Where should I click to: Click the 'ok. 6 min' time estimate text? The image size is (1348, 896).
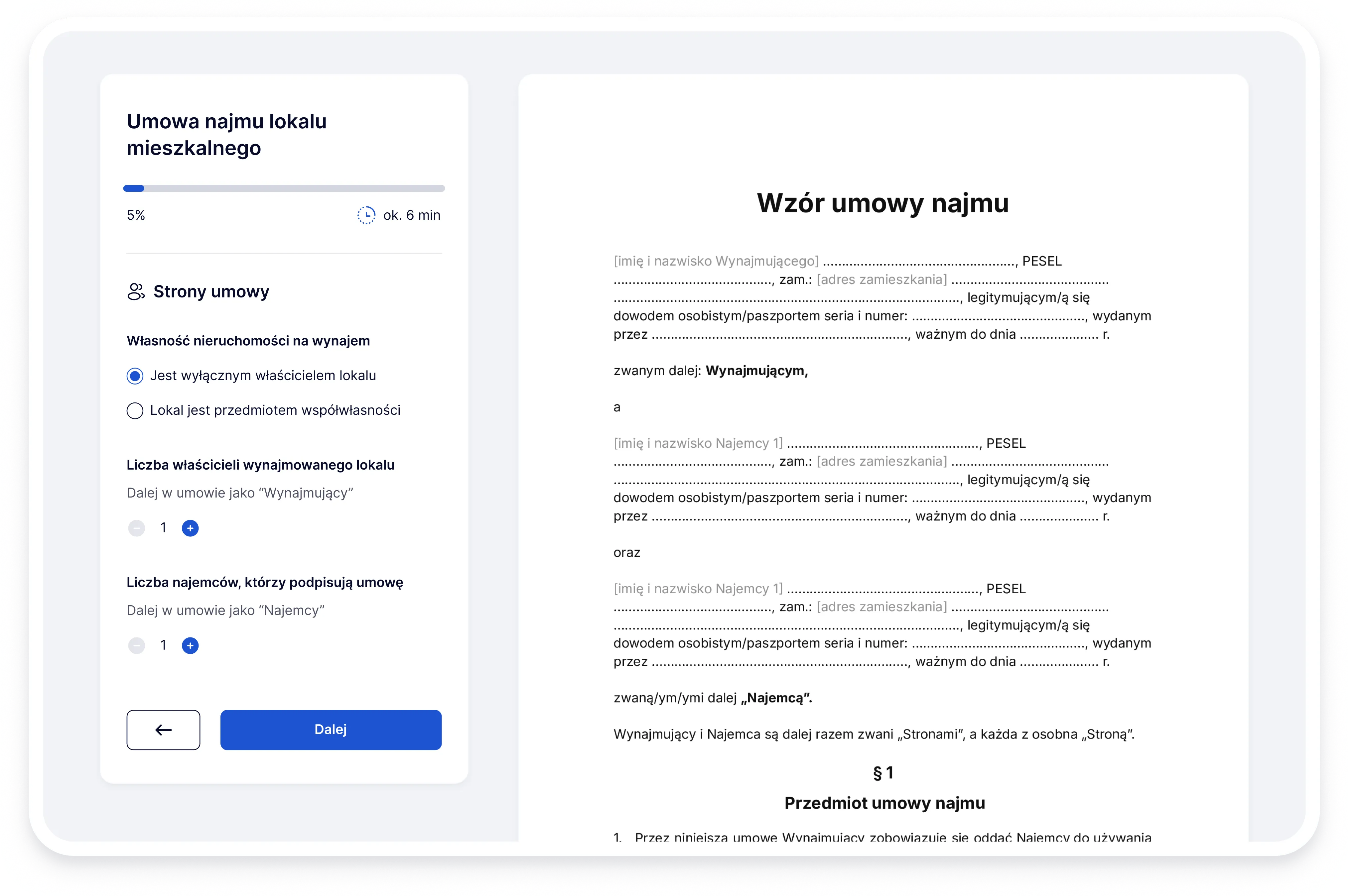pos(412,215)
